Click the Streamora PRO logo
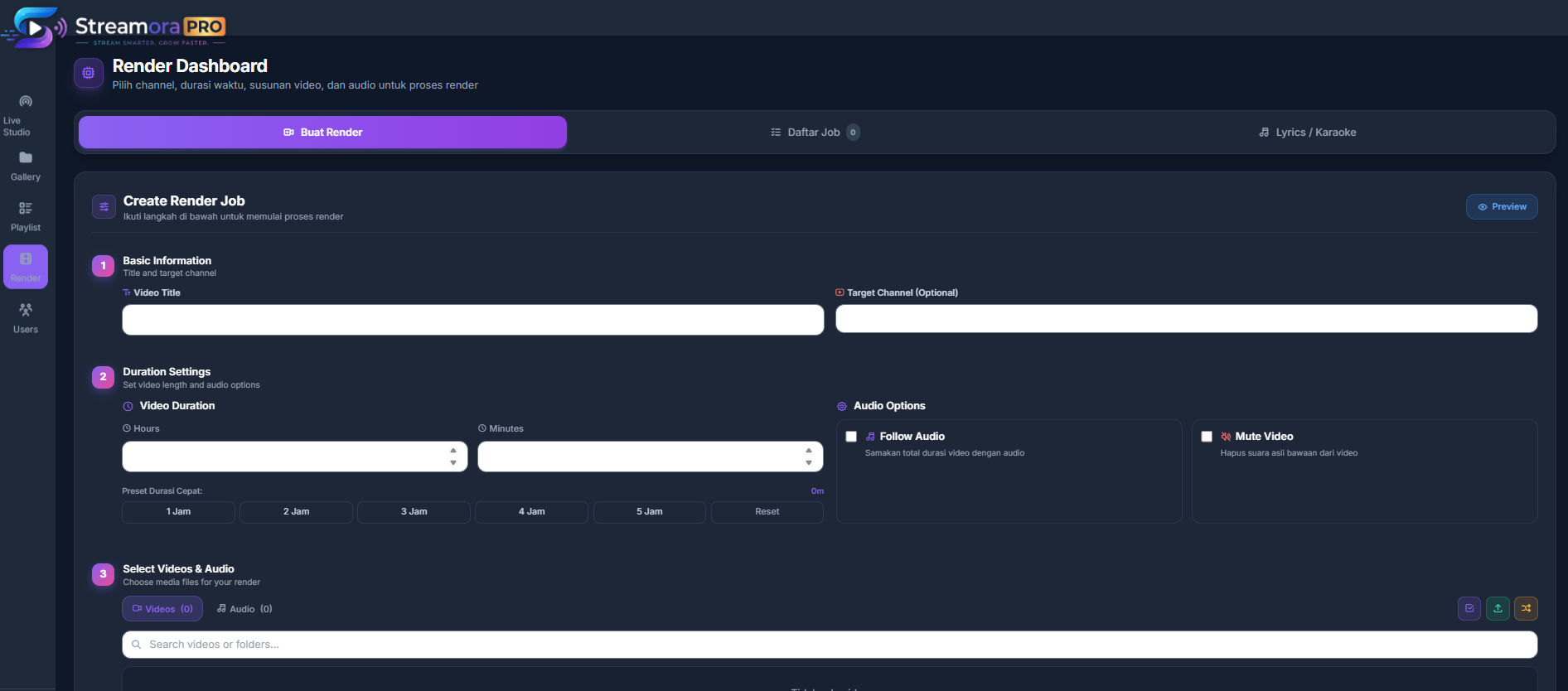The width and height of the screenshot is (1568, 691). pos(114,27)
